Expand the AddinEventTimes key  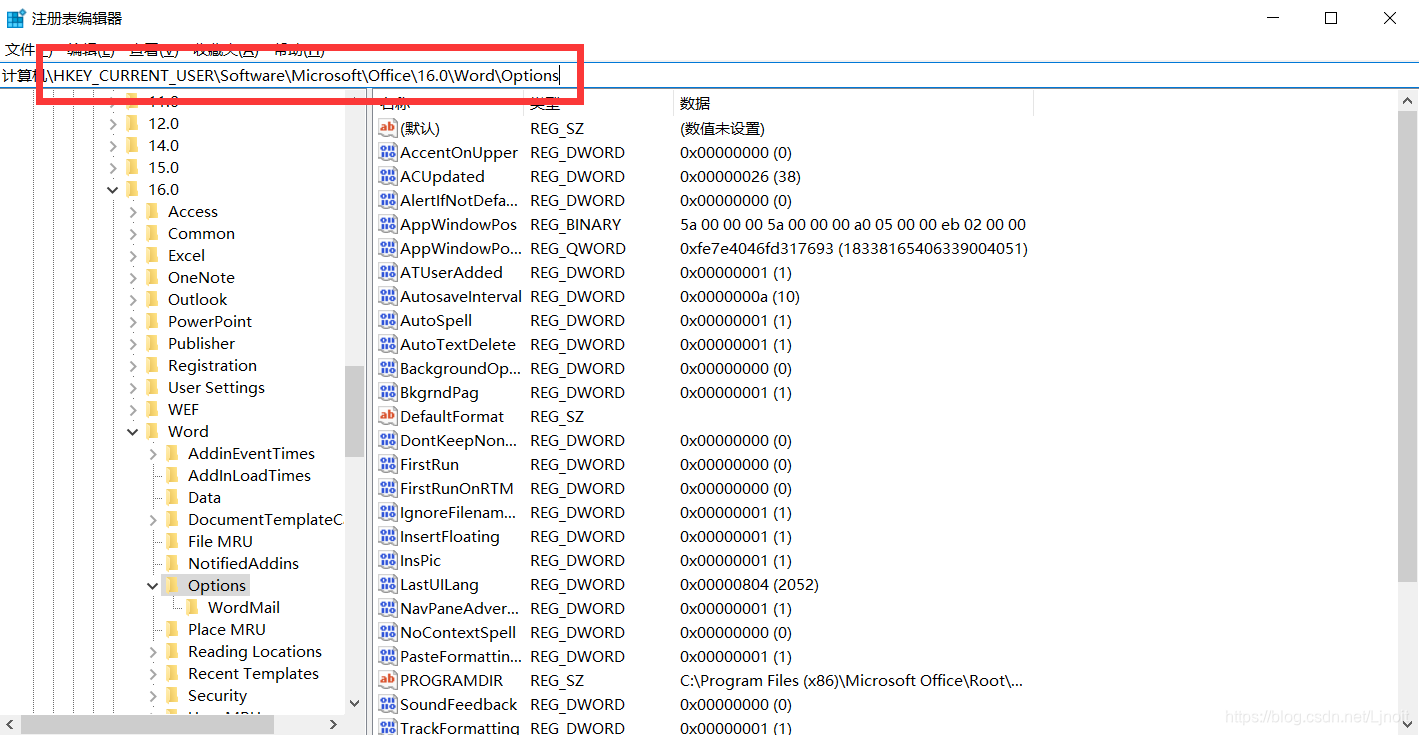(153, 453)
